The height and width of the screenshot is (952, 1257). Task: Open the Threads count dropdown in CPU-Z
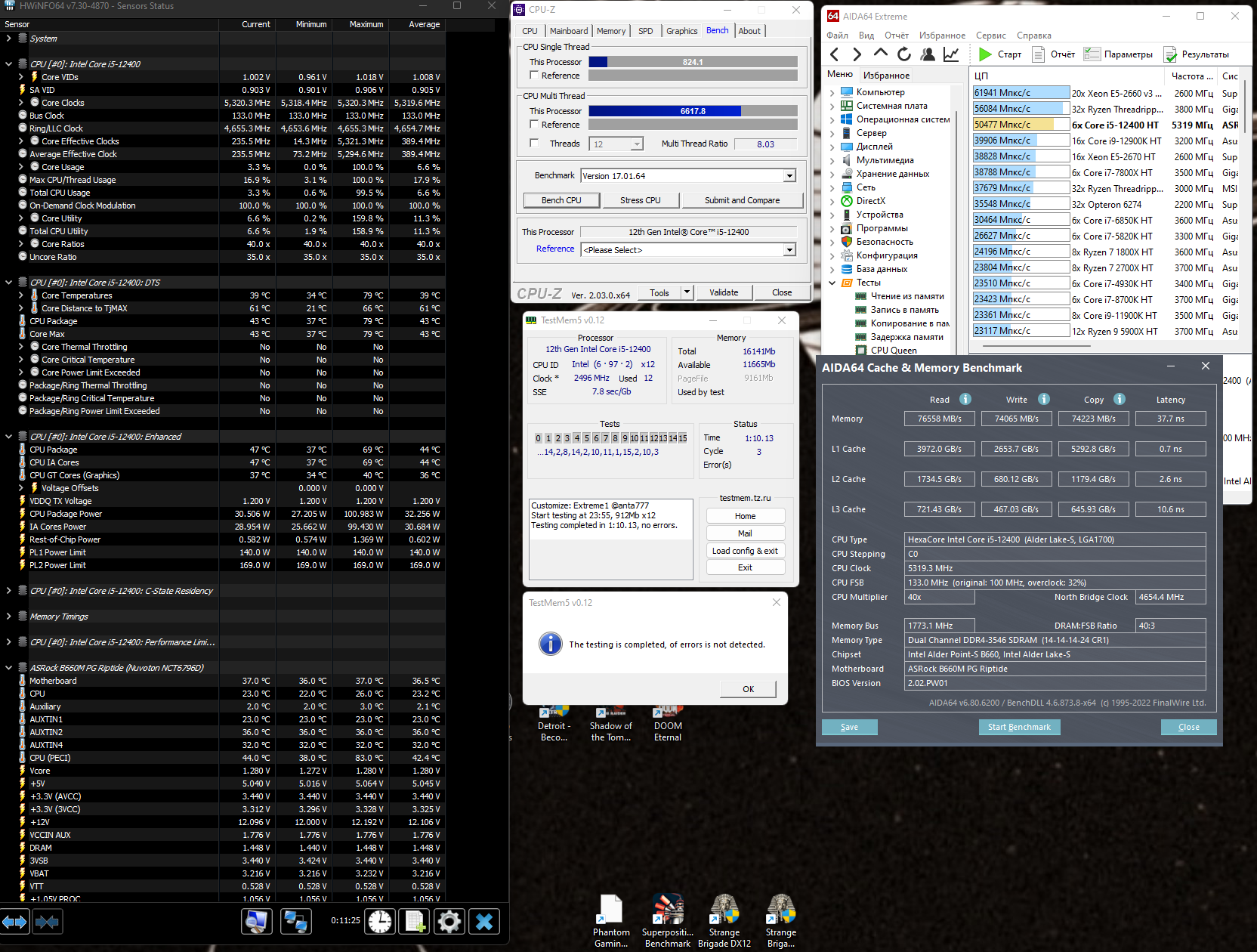(x=637, y=144)
